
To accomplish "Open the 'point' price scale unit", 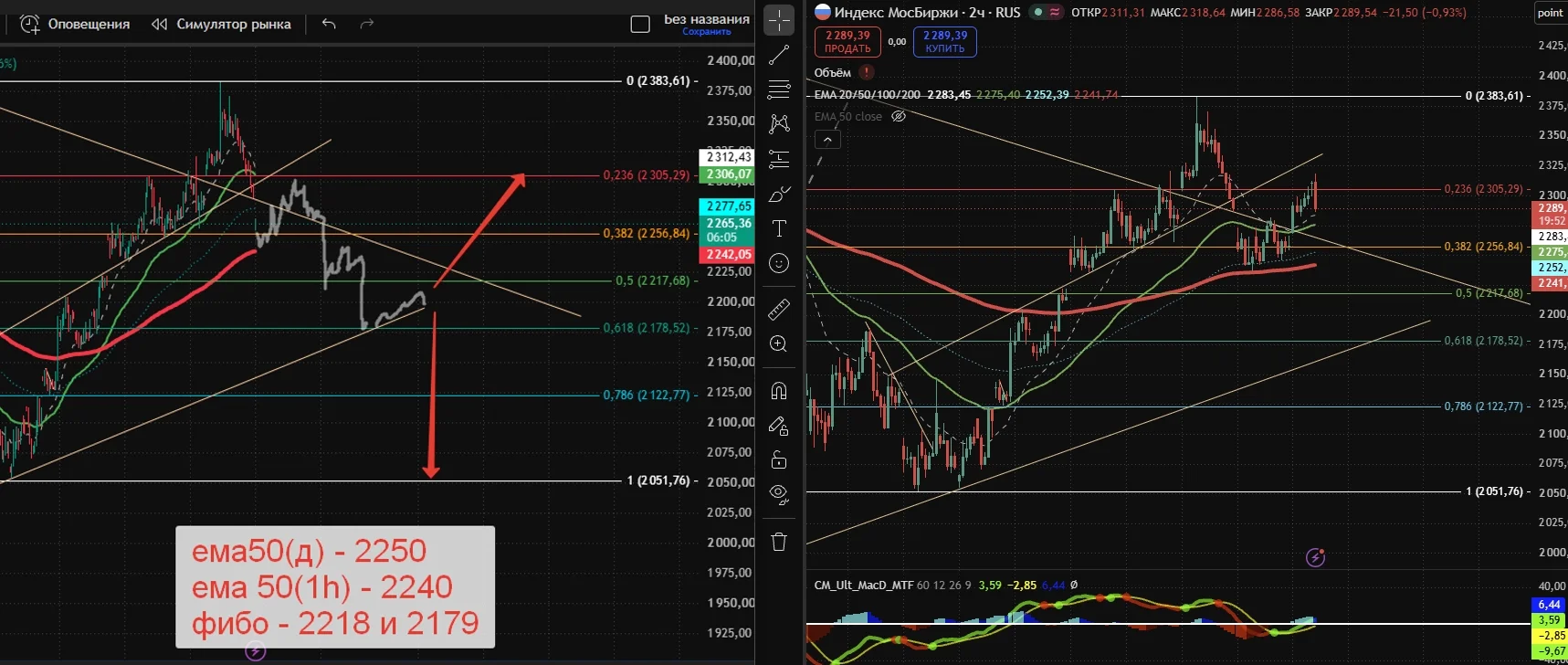I will tap(1551, 13).
